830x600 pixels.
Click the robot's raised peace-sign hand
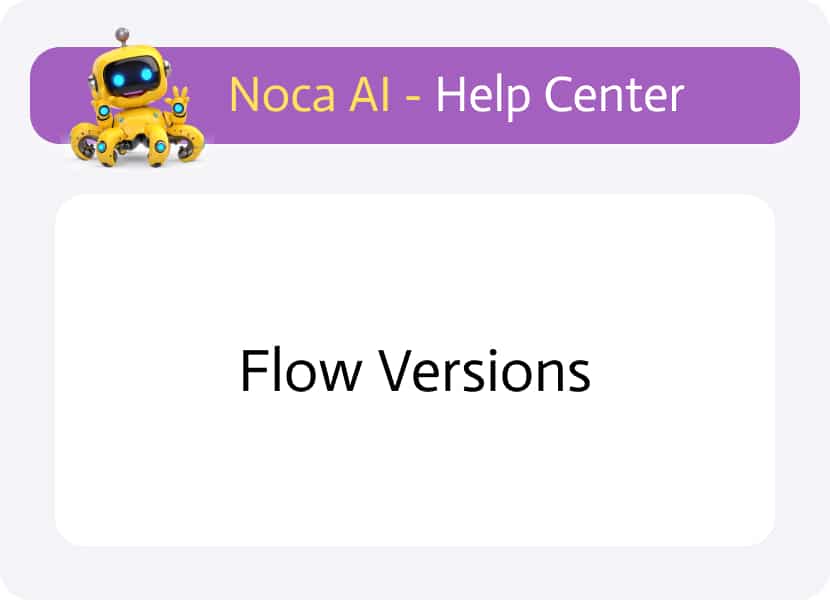(179, 100)
